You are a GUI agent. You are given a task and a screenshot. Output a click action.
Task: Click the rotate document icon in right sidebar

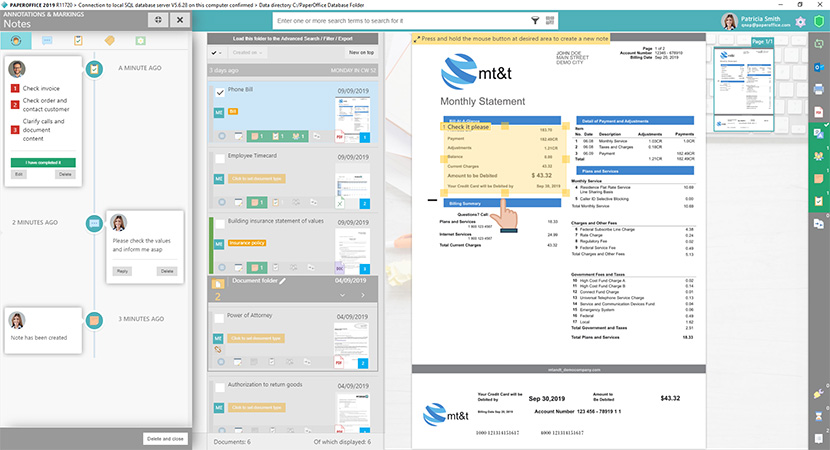(818, 45)
